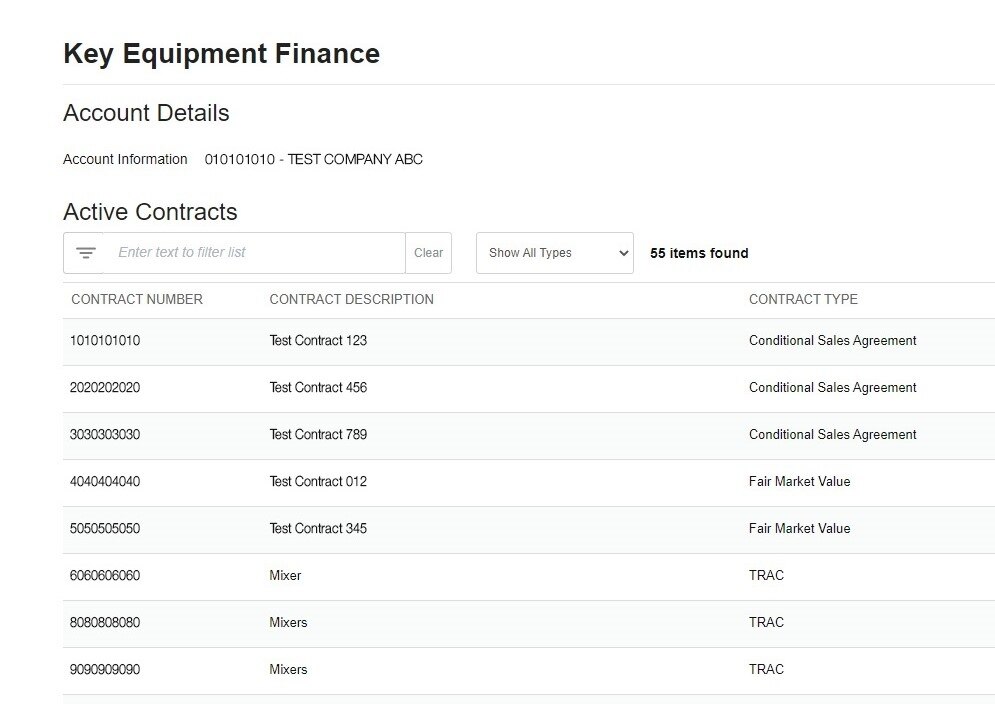
Task: Click the Active Contracts heading
Action: [x=150, y=212]
